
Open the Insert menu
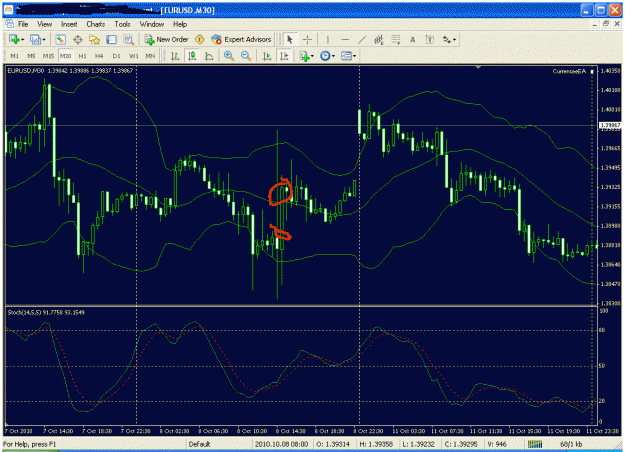click(69, 24)
